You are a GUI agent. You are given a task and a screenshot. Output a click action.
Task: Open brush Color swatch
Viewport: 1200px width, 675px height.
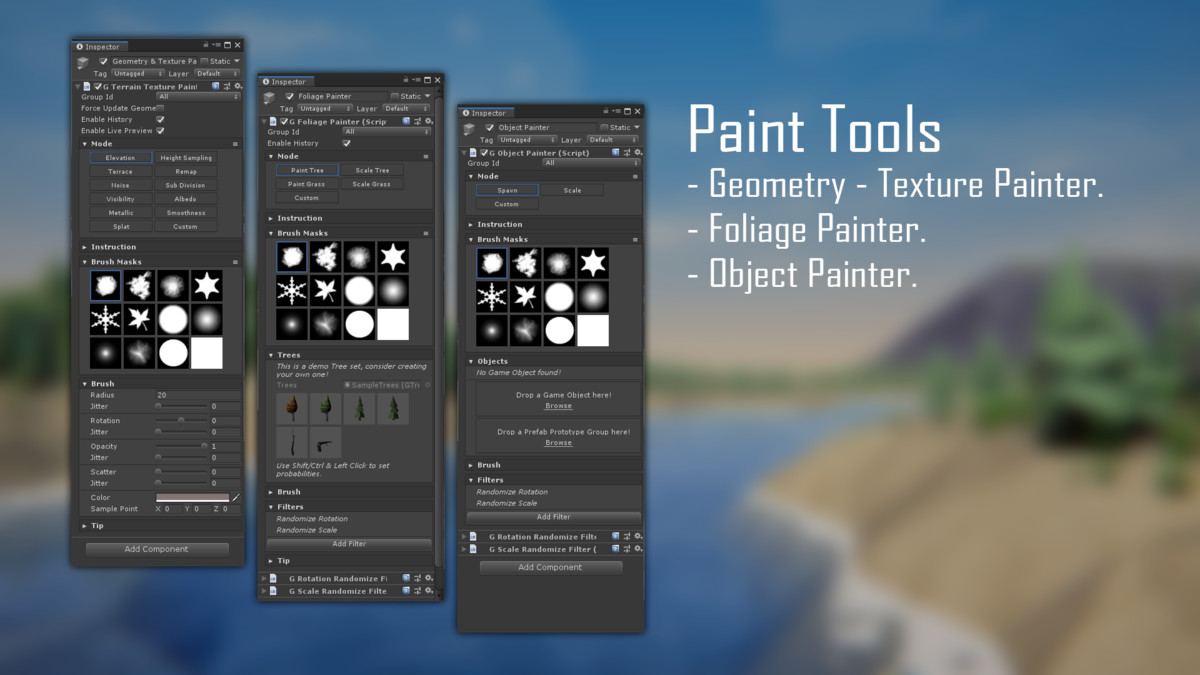coord(192,497)
